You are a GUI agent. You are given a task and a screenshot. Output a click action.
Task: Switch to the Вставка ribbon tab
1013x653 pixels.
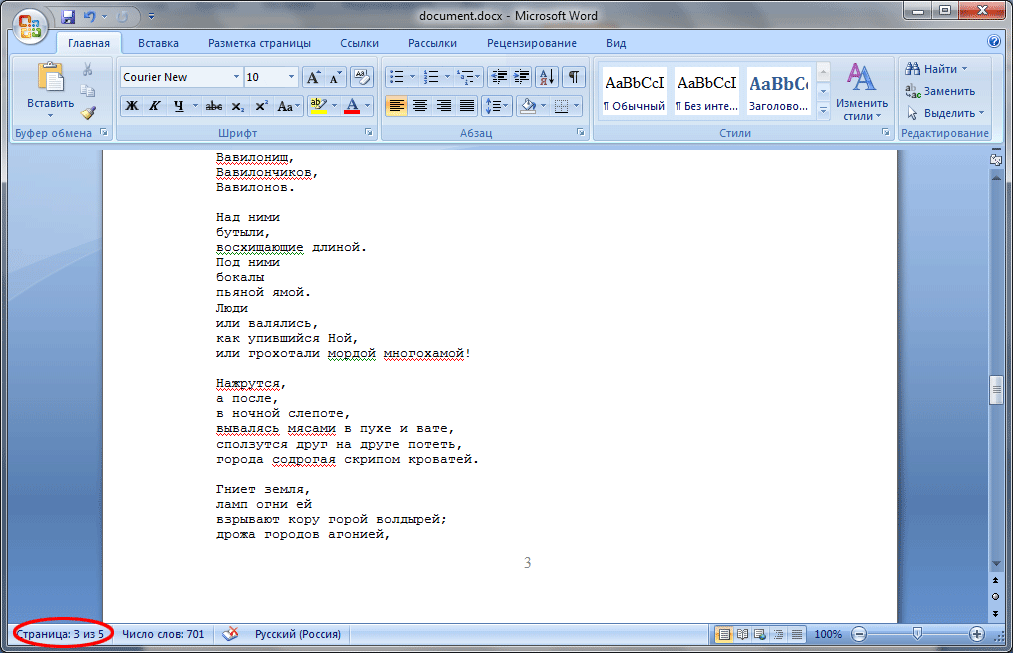pos(158,43)
